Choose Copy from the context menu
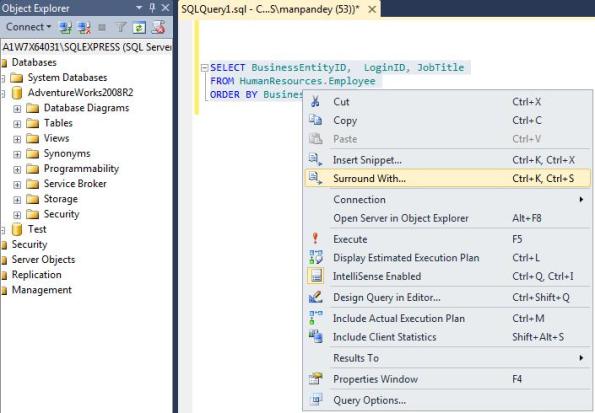The width and height of the screenshot is (595, 413). pos(447,120)
